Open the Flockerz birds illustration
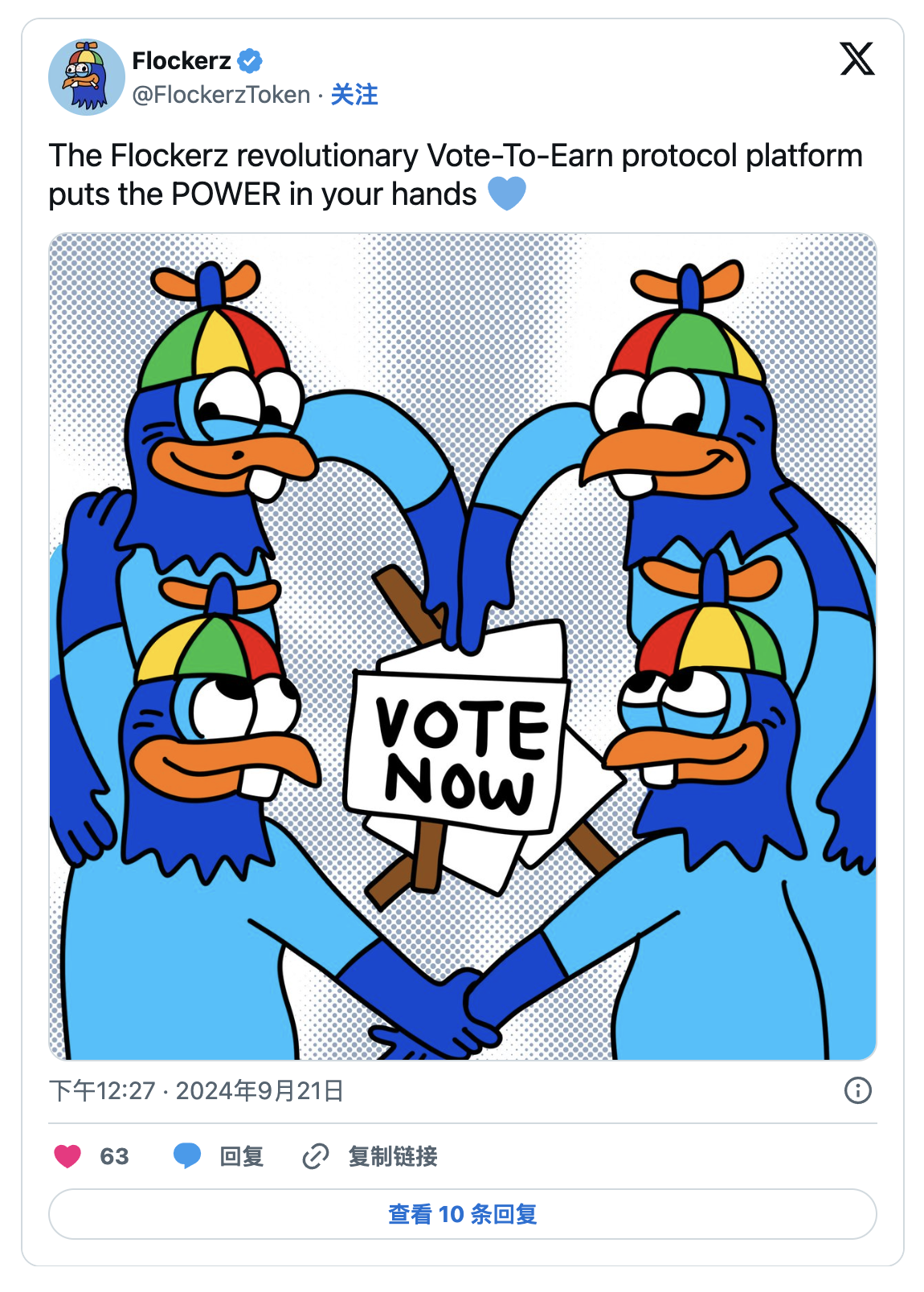Viewport: 924px width, 1292px height. tap(463, 647)
